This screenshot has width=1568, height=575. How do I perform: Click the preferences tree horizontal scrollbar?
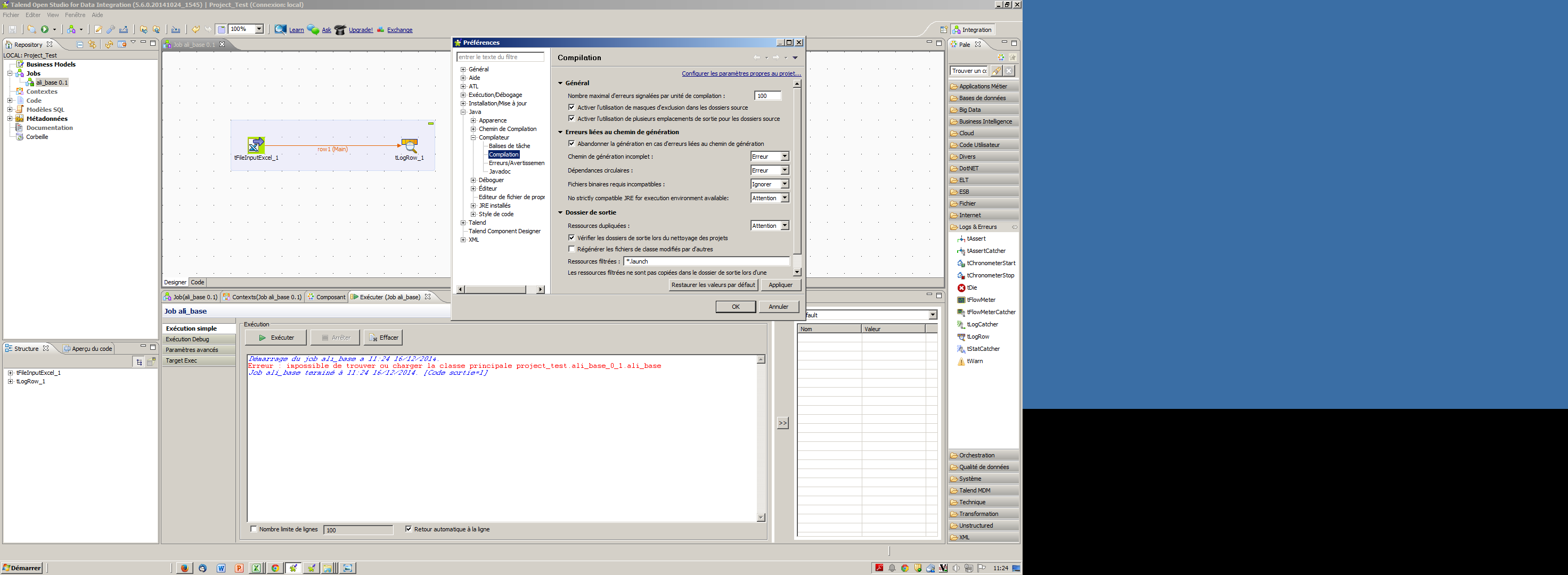click(500, 290)
